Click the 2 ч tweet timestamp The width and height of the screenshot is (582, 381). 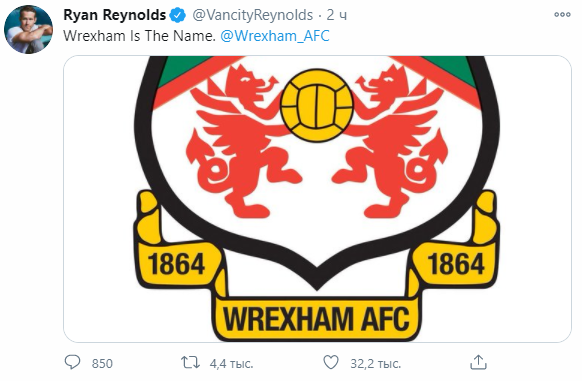tap(337, 15)
